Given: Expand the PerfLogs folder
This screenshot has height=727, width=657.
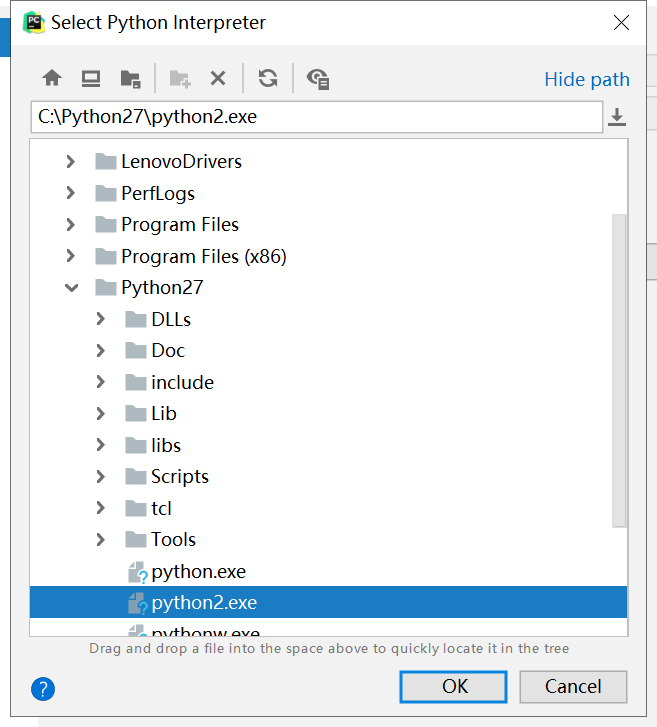Looking at the screenshot, I should [70, 193].
